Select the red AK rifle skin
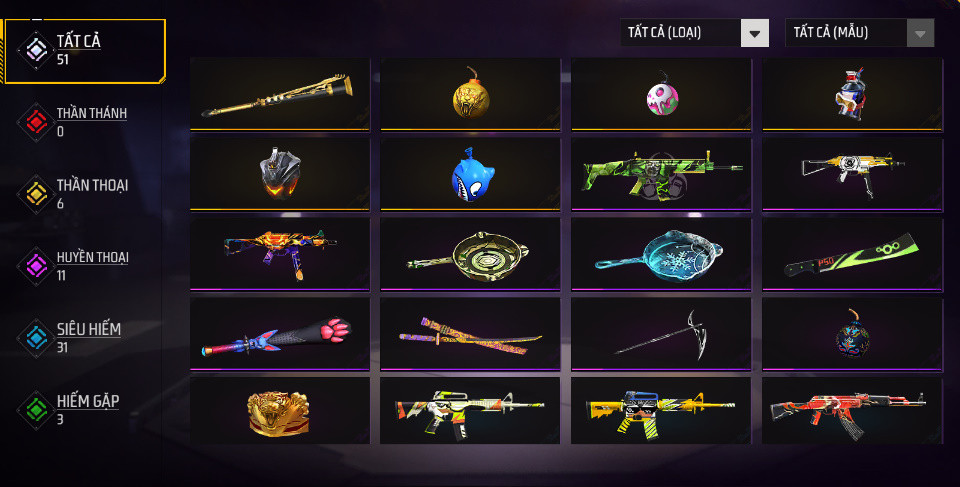 point(852,410)
